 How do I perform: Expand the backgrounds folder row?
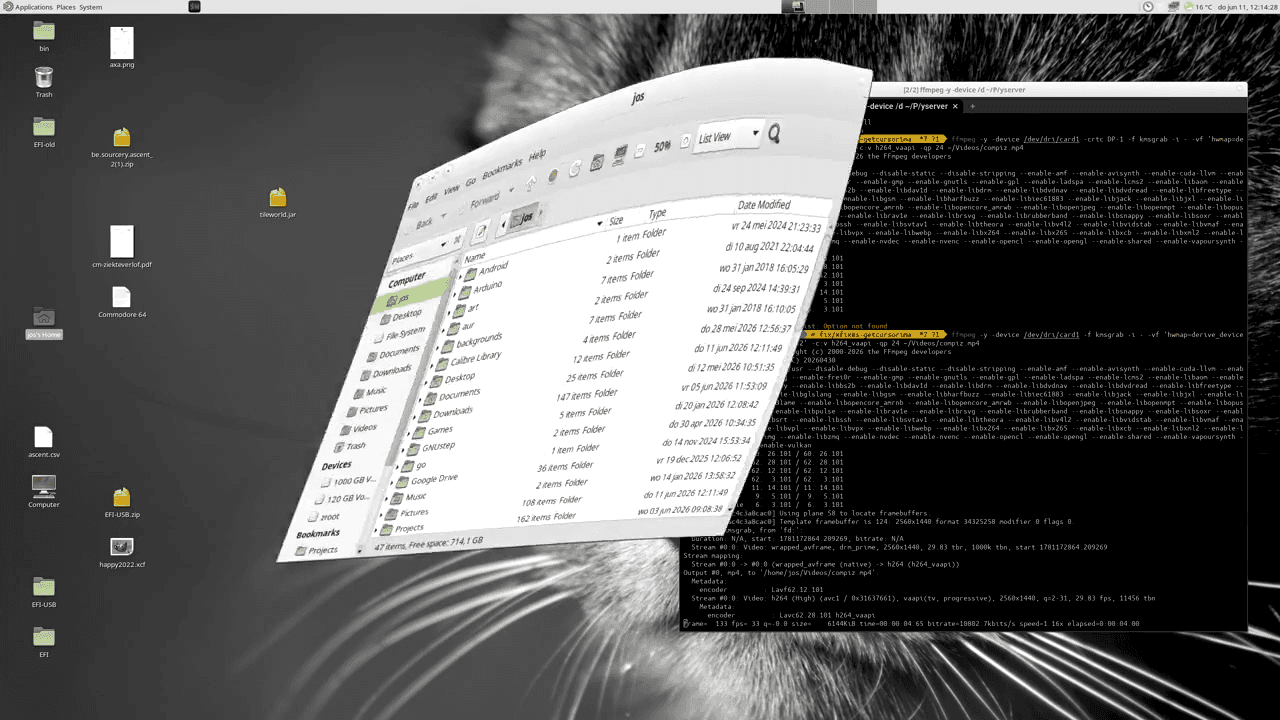pos(437,348)
